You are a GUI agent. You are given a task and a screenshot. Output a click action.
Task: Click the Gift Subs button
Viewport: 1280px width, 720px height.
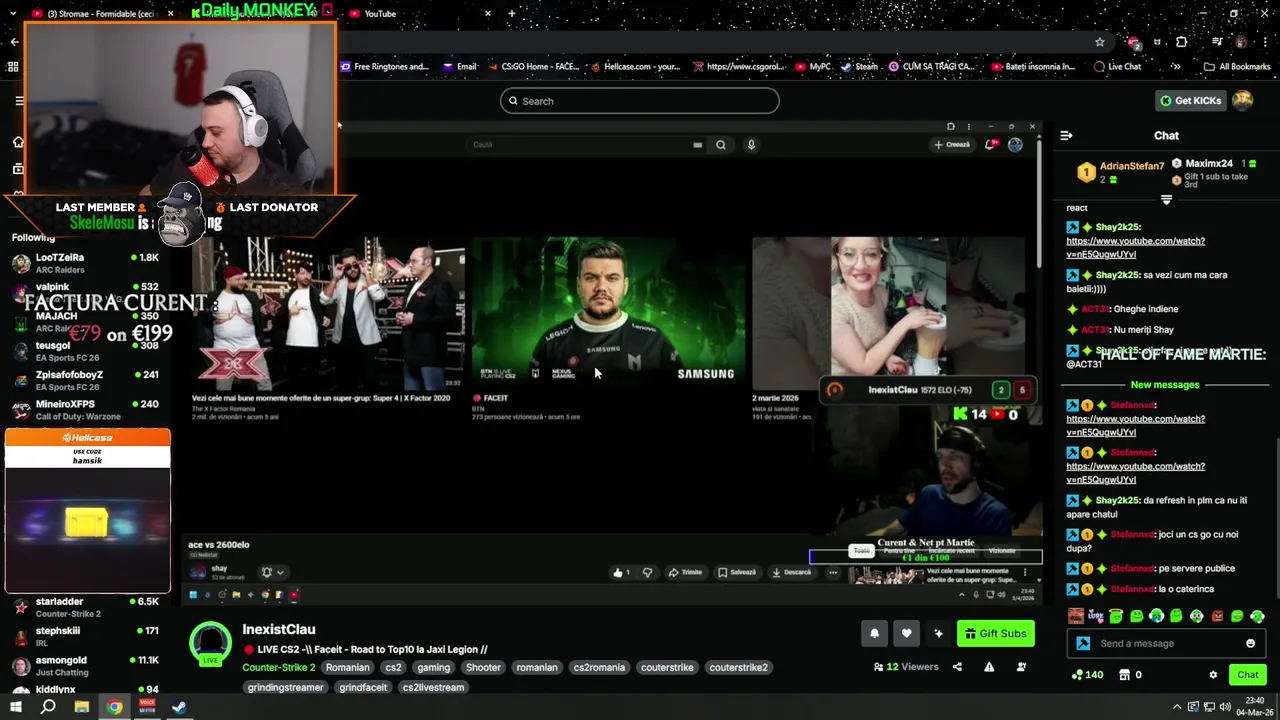[995, 633]
